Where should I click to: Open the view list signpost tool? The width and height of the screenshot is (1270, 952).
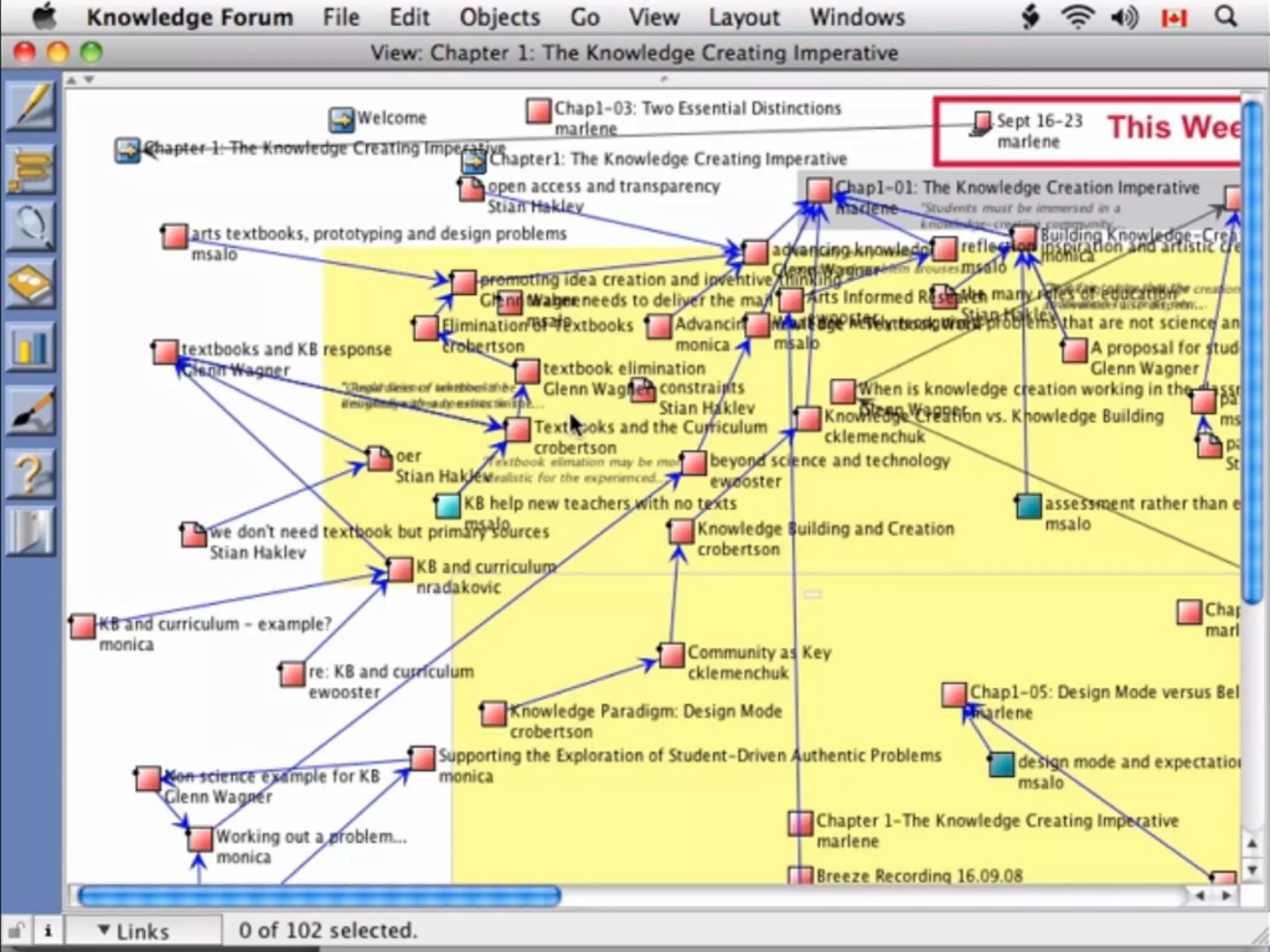click(x=31, y=168)
